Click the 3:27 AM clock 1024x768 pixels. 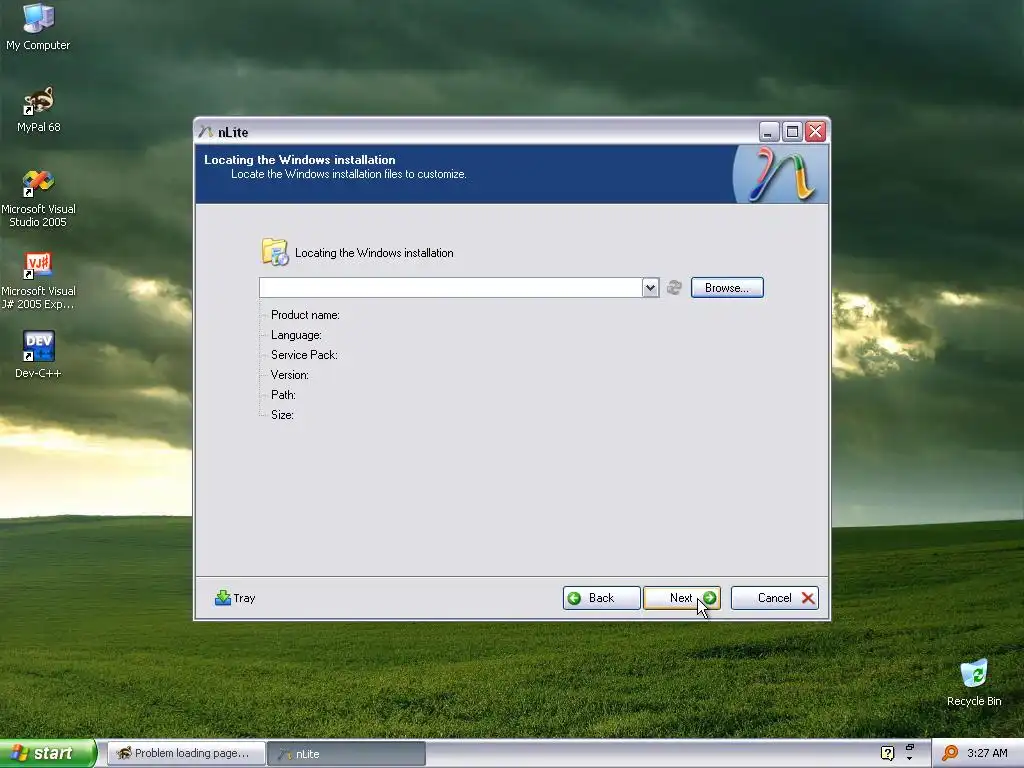coord(987,753)
